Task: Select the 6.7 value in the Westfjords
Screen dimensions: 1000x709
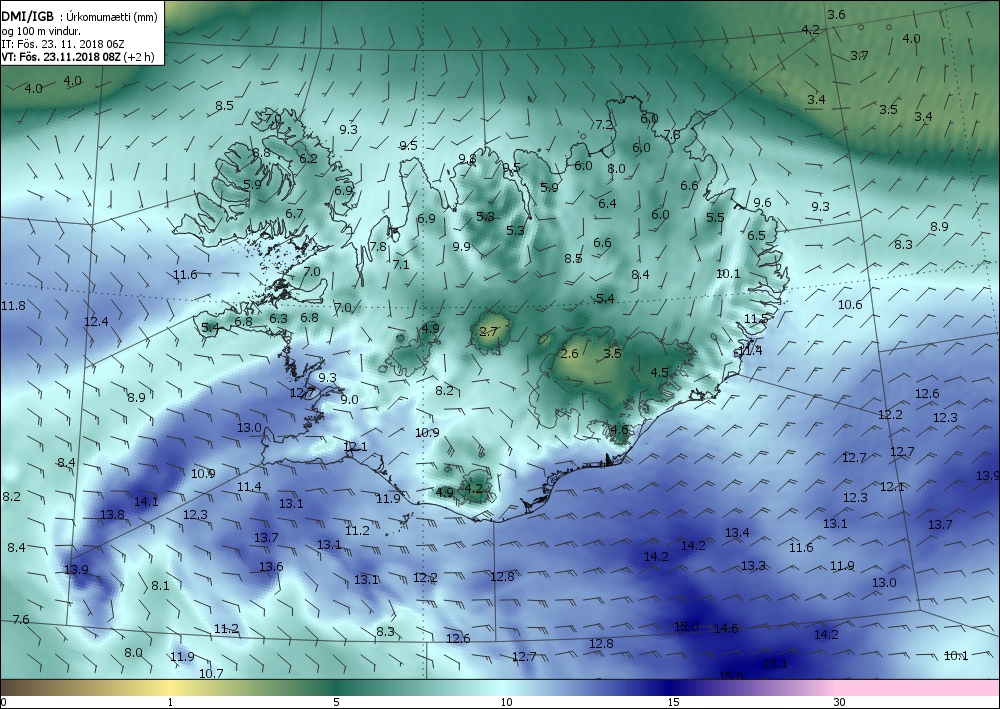Action: [294, 214]
